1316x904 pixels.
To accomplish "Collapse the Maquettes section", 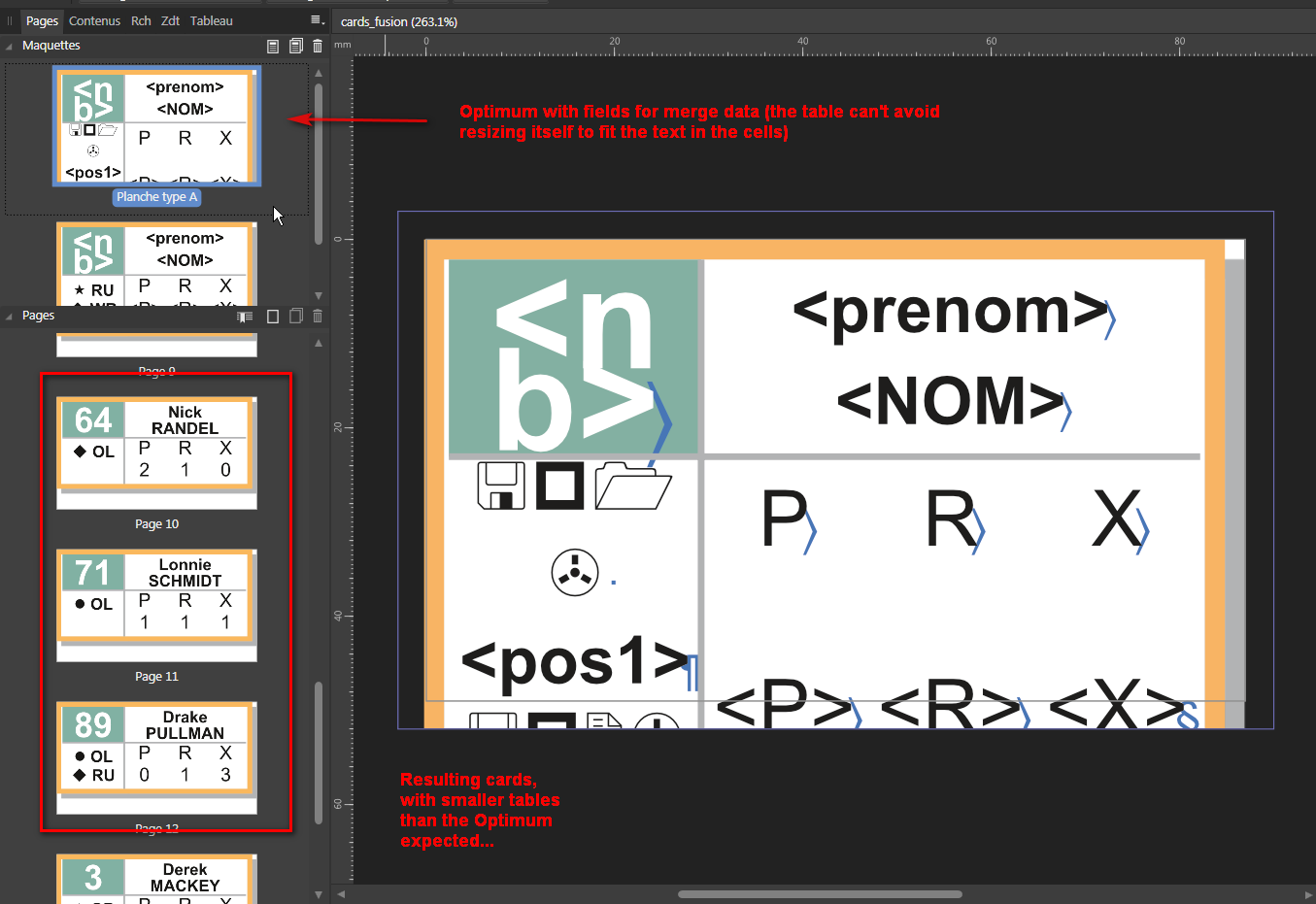I will [10, 46].
